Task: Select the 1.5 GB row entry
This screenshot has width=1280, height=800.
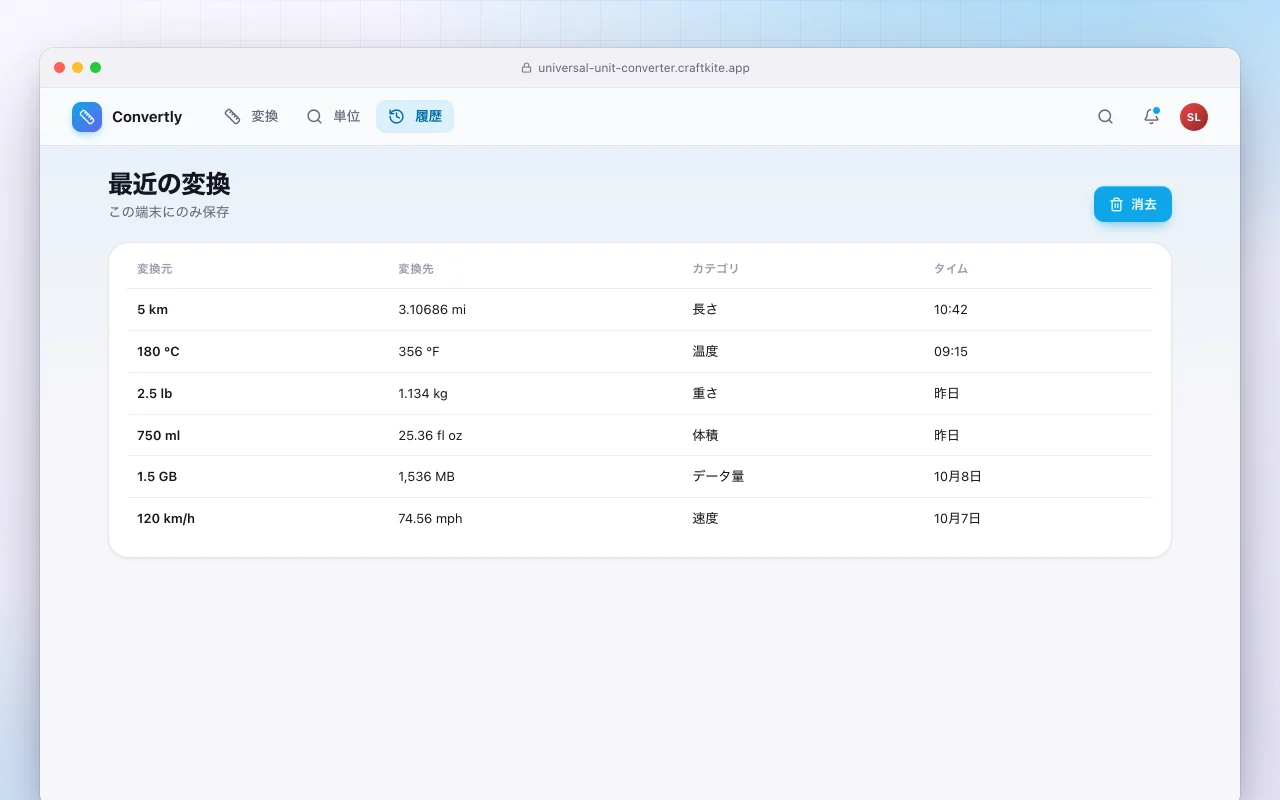Action: coord(640,477)
